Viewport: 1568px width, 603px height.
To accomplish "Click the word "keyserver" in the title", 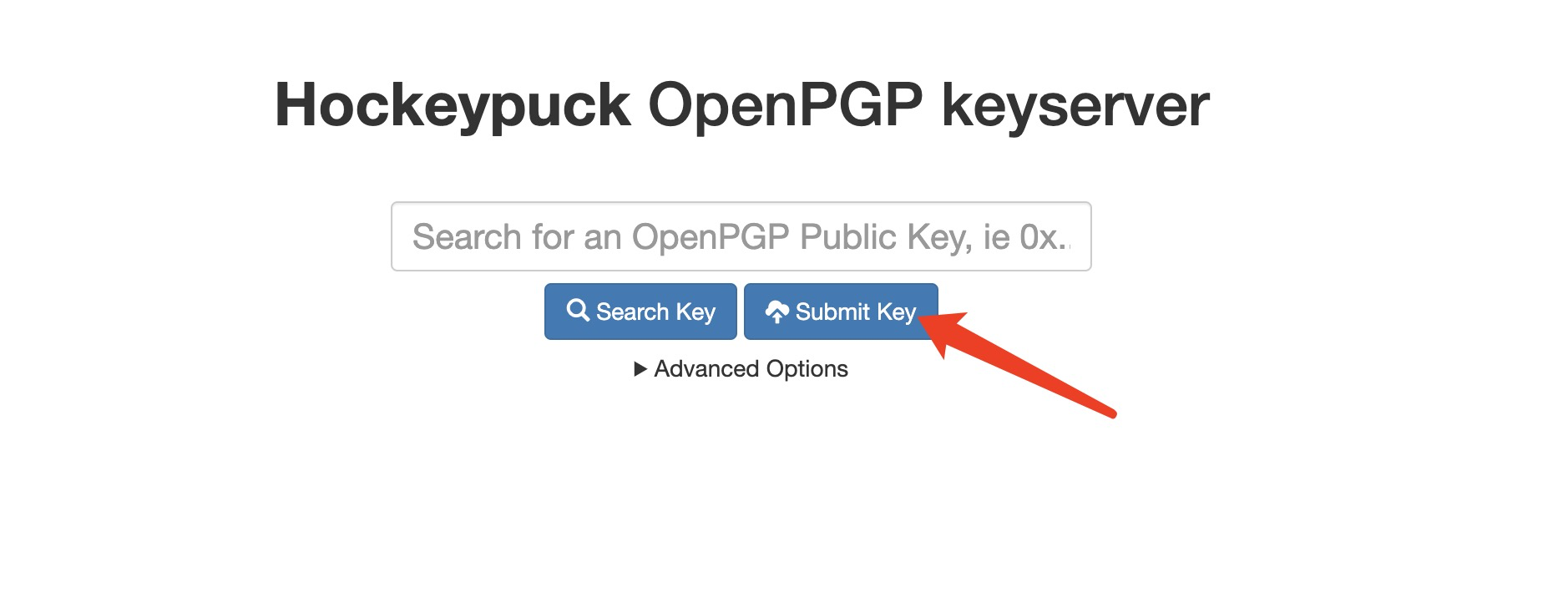I will click(x=1075, y=107).
